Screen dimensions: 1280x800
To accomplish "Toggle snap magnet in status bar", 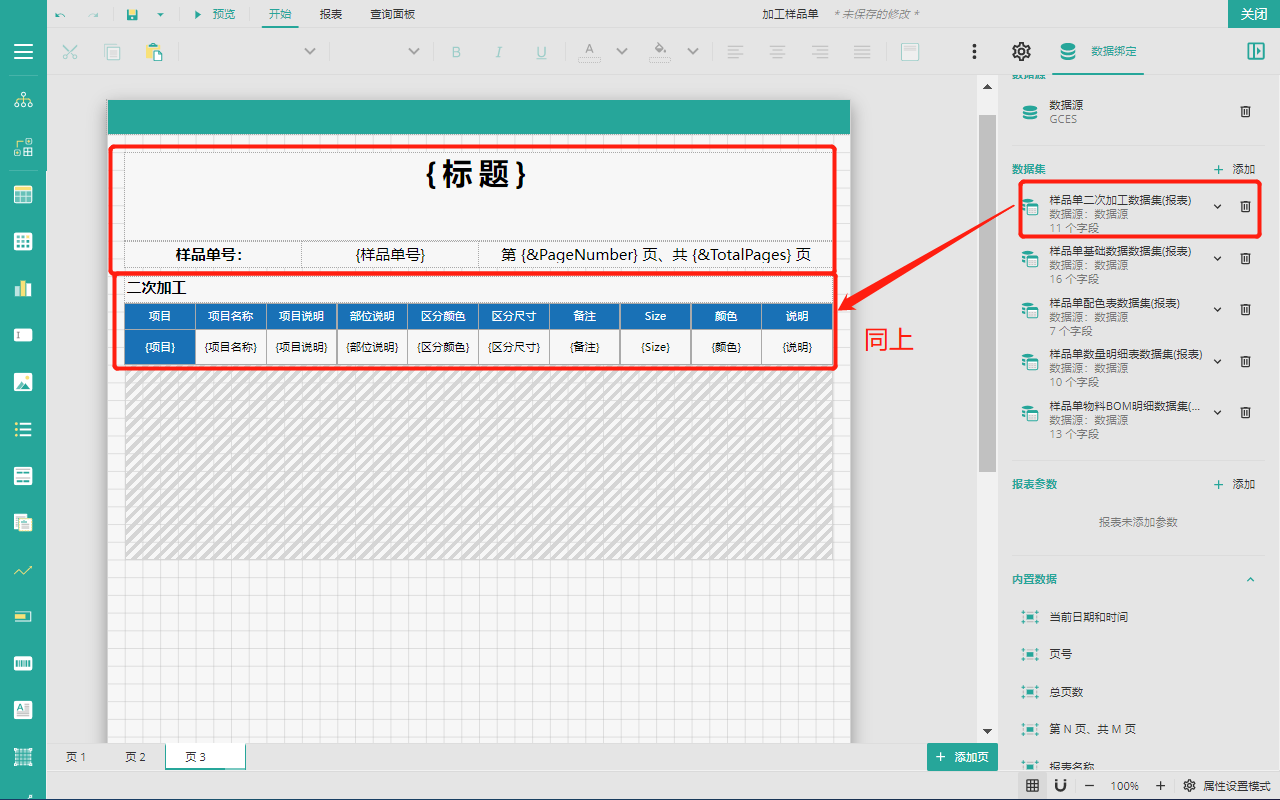I will point(1060,786).
